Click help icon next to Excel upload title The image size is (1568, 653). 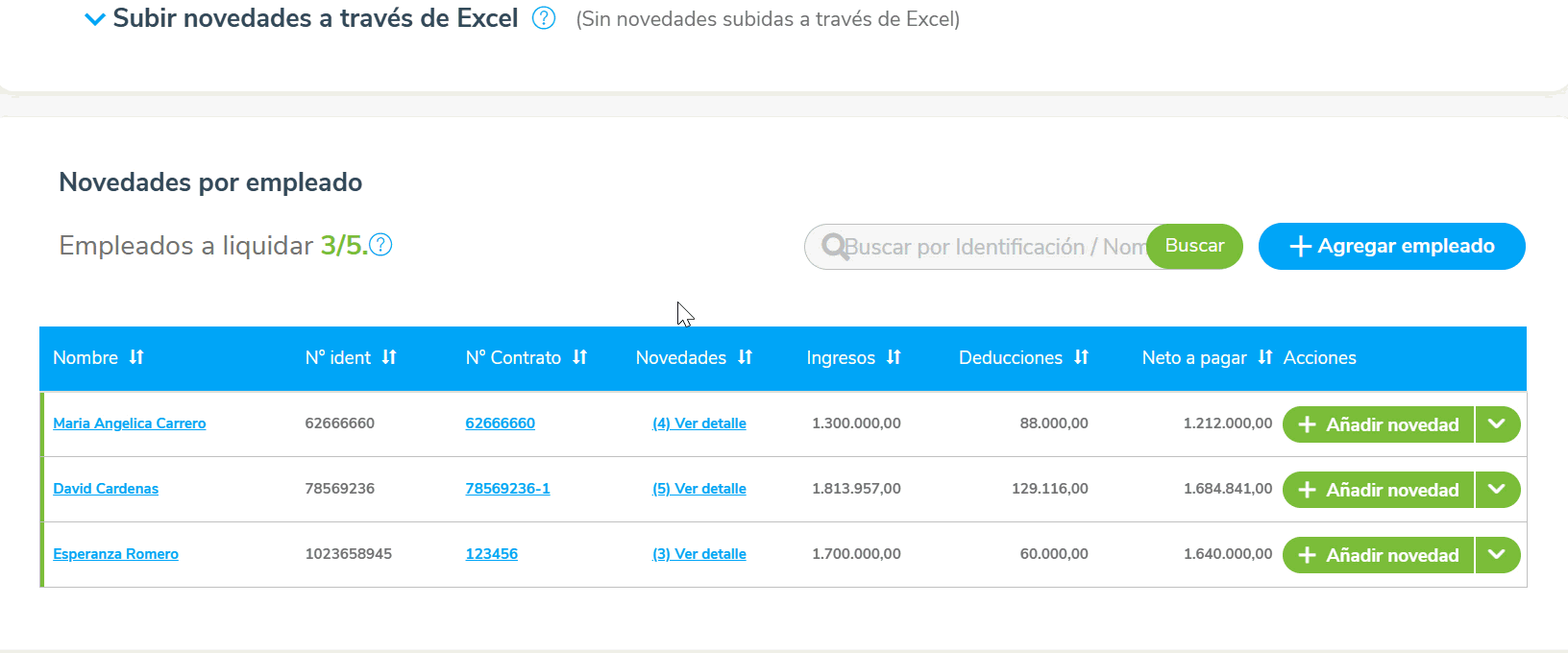[544, 18]
